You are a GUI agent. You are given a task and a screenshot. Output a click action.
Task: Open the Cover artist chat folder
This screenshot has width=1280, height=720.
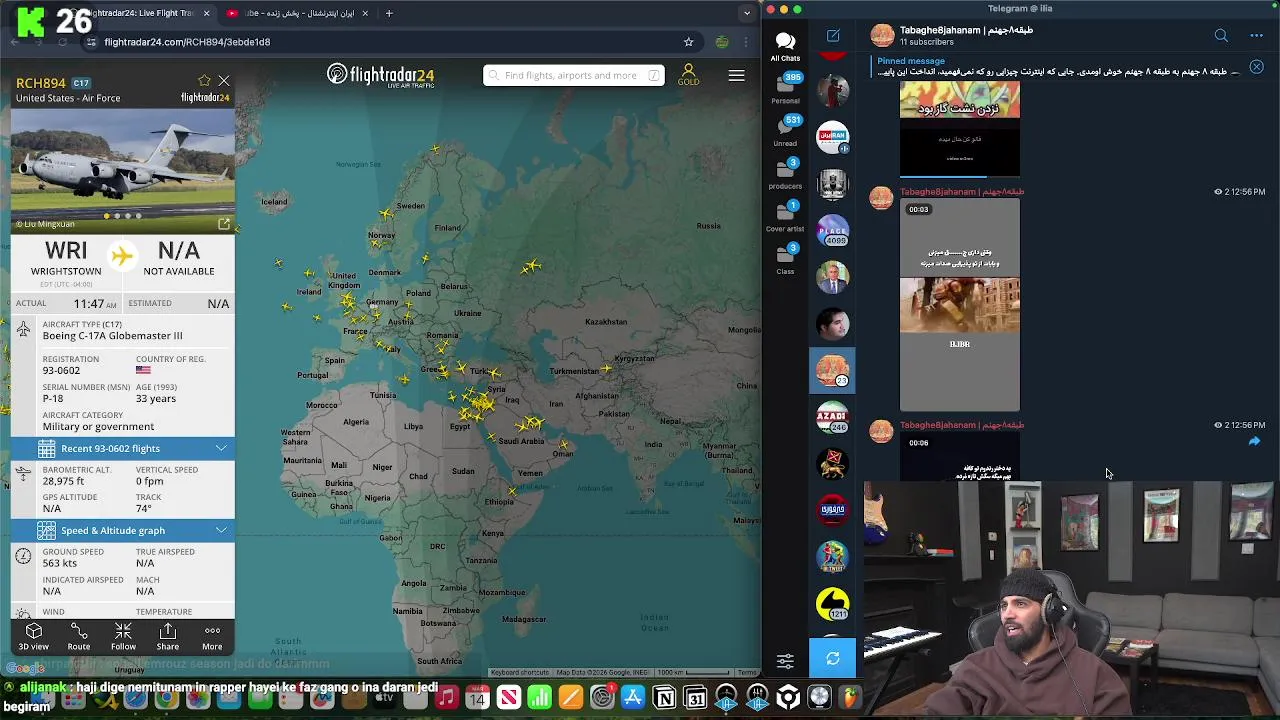coord(785,217)
